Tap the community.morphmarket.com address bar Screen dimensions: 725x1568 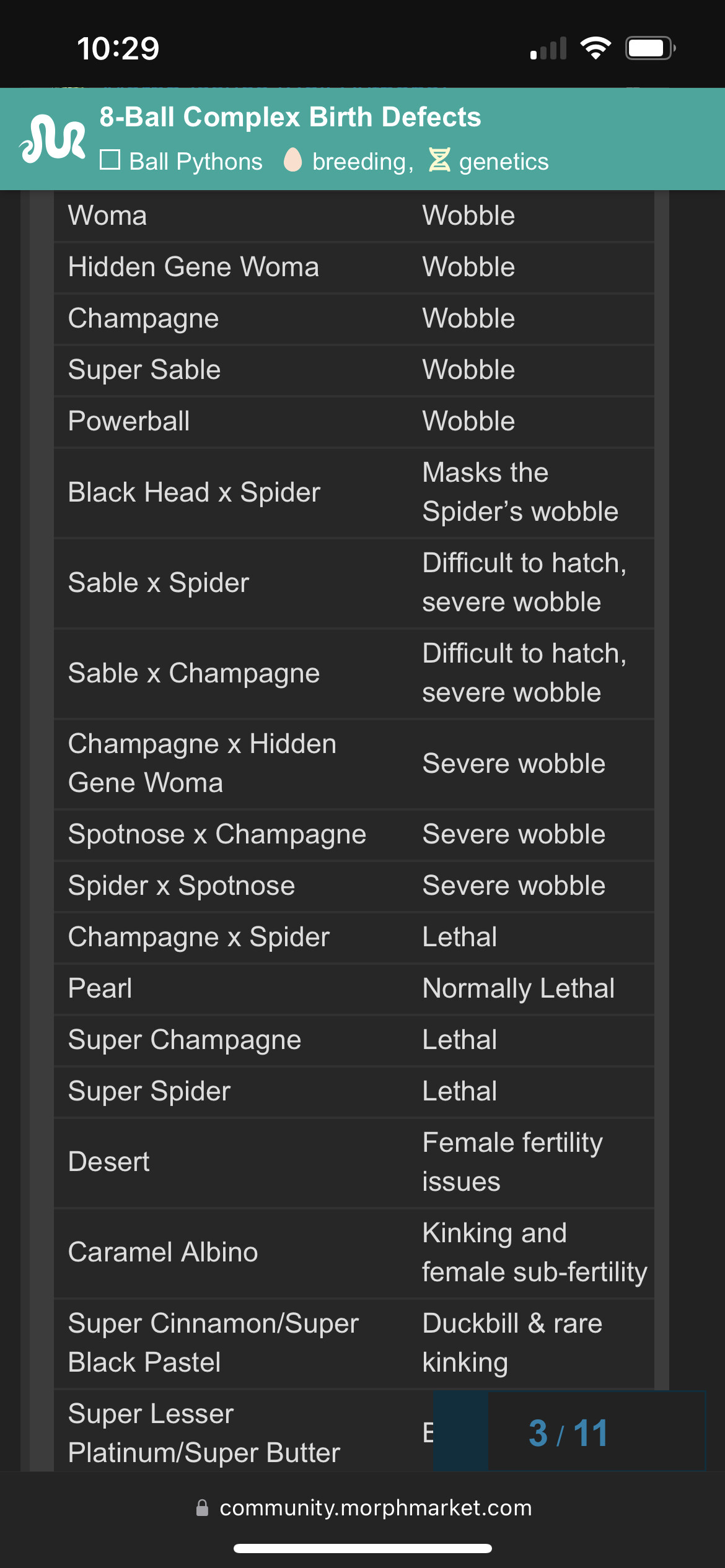click(x=376, y=1508)
